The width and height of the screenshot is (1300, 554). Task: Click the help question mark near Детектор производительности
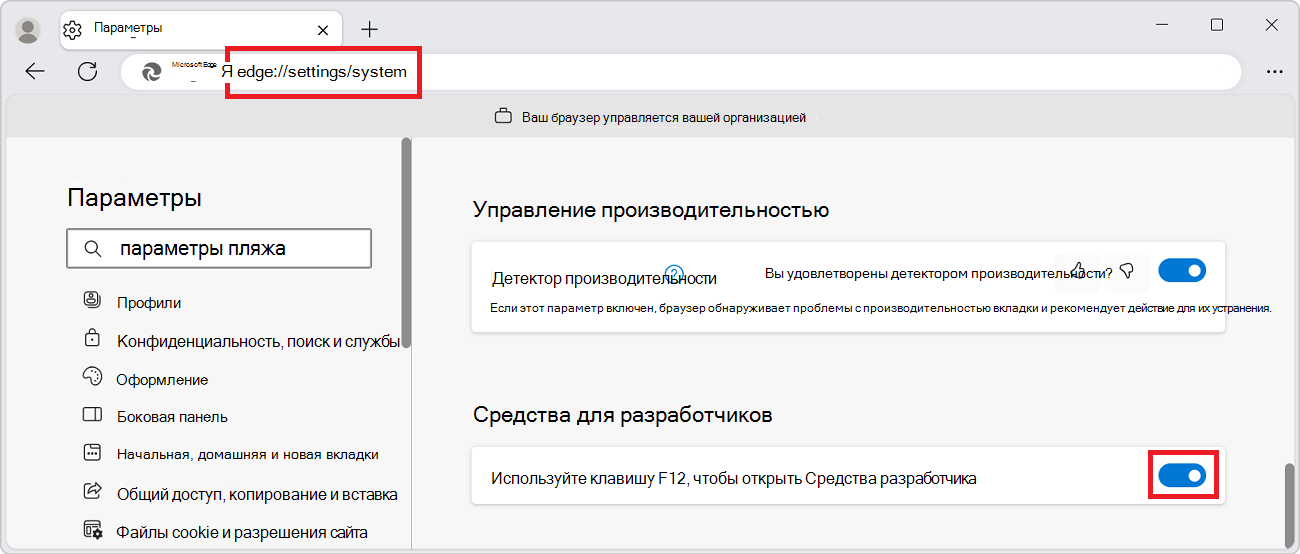[x=674, y=273]
